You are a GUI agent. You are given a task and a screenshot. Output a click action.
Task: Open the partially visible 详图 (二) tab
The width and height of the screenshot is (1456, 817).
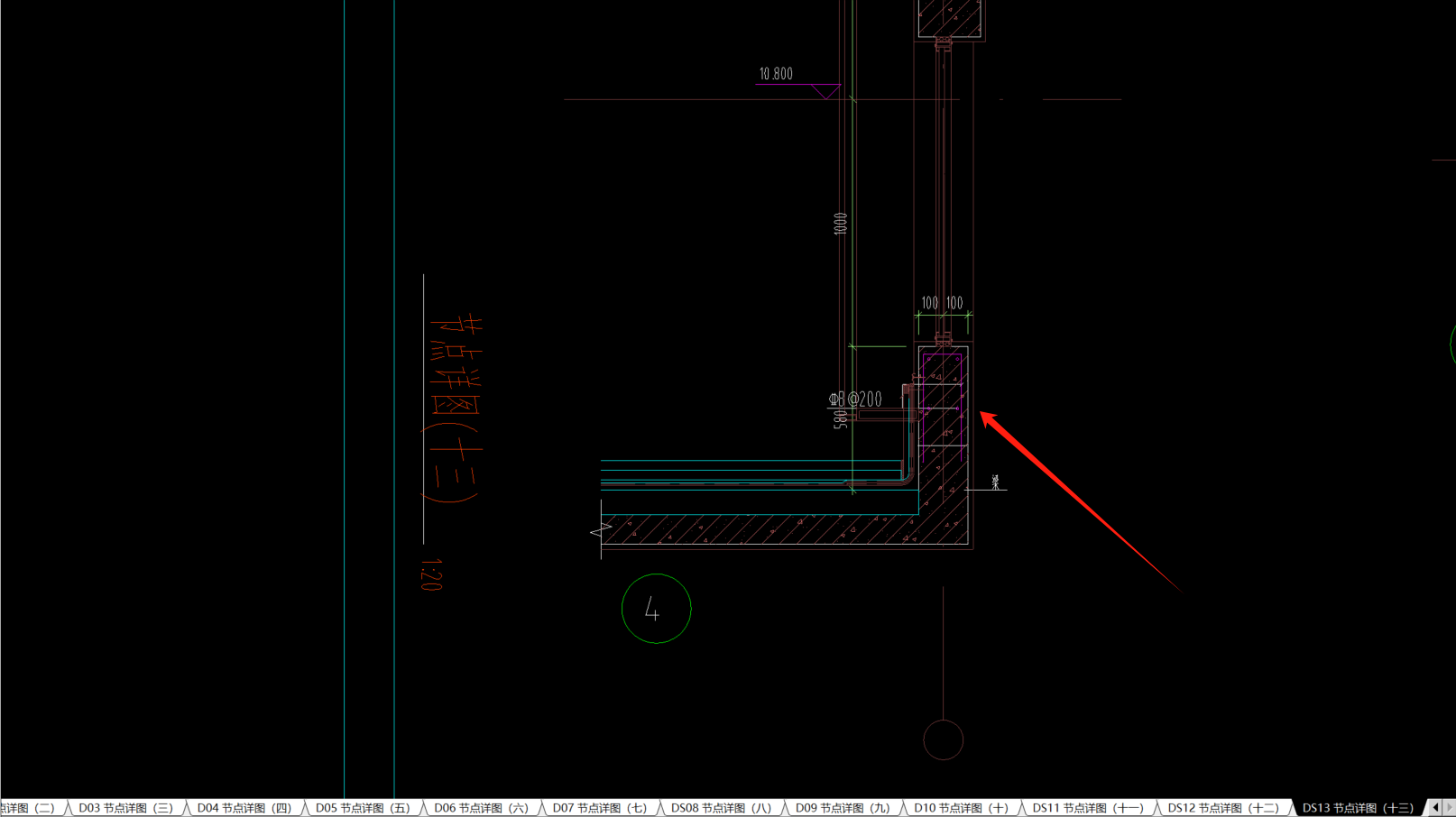click(x=32, y=808)
